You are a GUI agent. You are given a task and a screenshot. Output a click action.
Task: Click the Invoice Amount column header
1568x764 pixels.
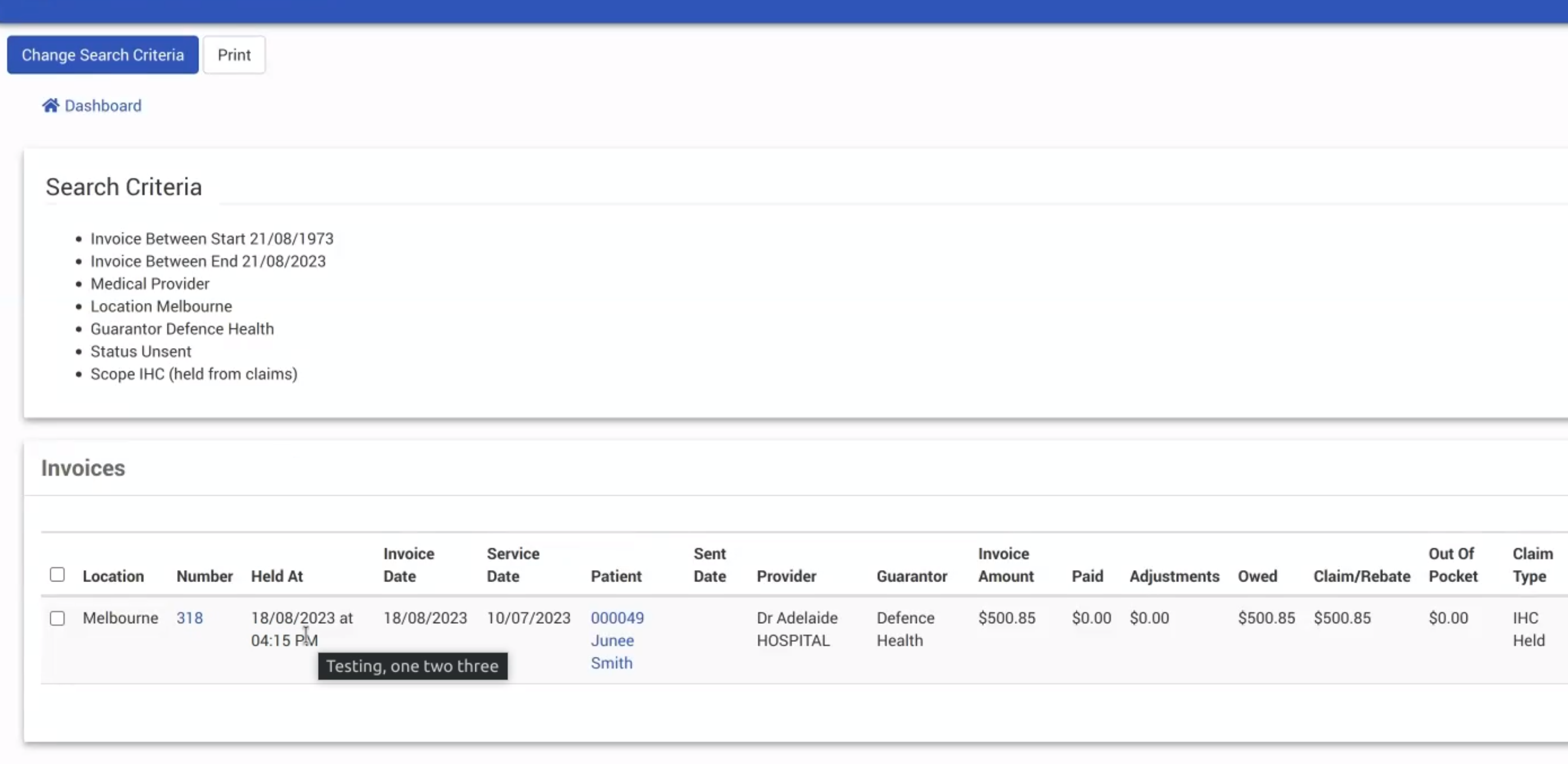coord(1005,565)
